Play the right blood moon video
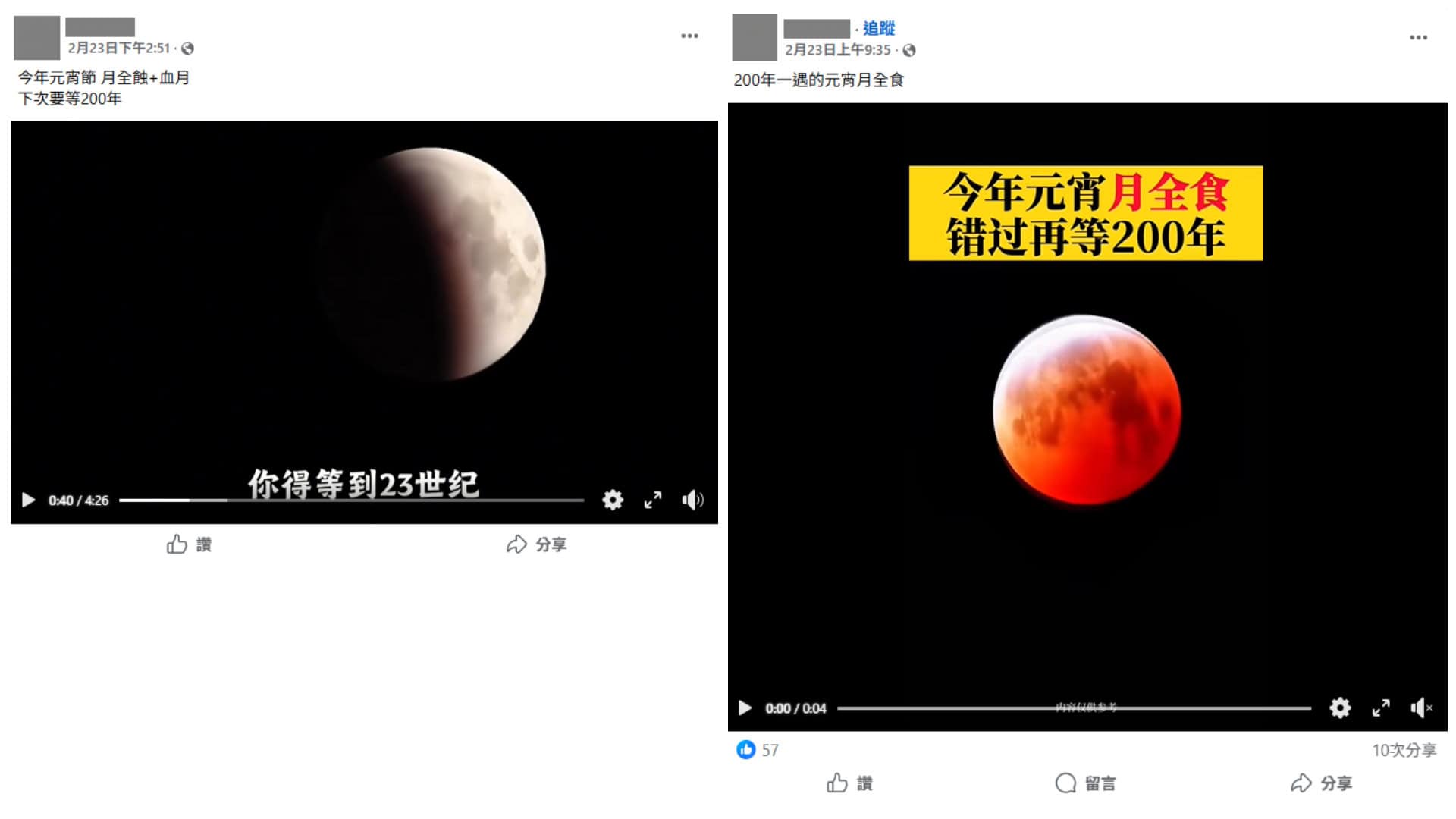 745,708
